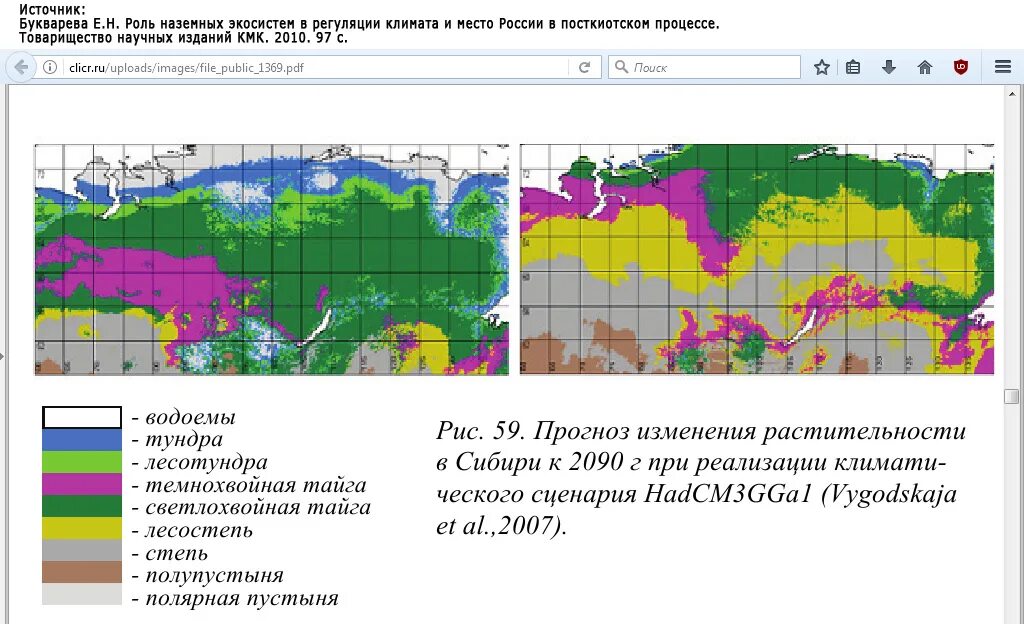Click the gray степь swatch
The width and height of the screenshot is (1024, 624).
pos(82,550)
